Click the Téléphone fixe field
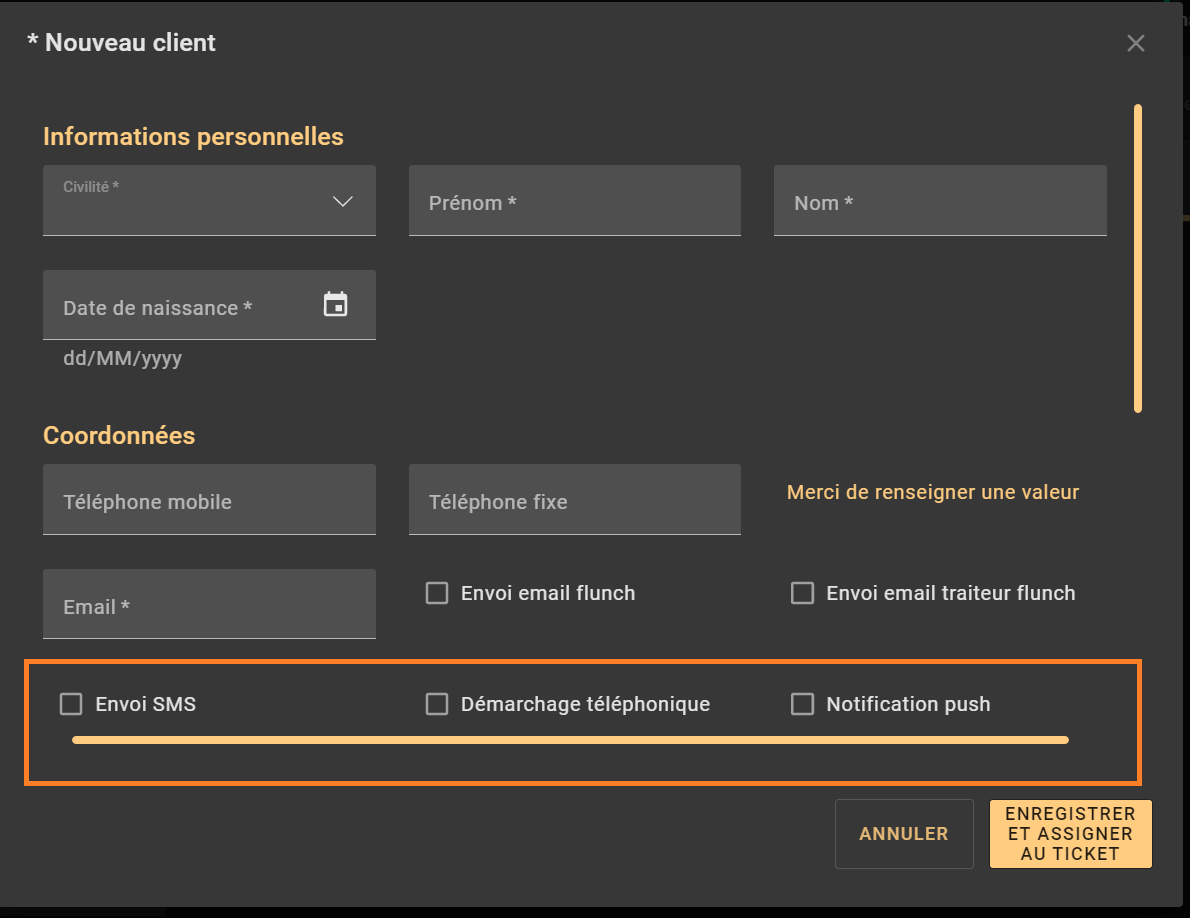The width and height of the screenshot is (1190, 918). [x=574, y=501]
